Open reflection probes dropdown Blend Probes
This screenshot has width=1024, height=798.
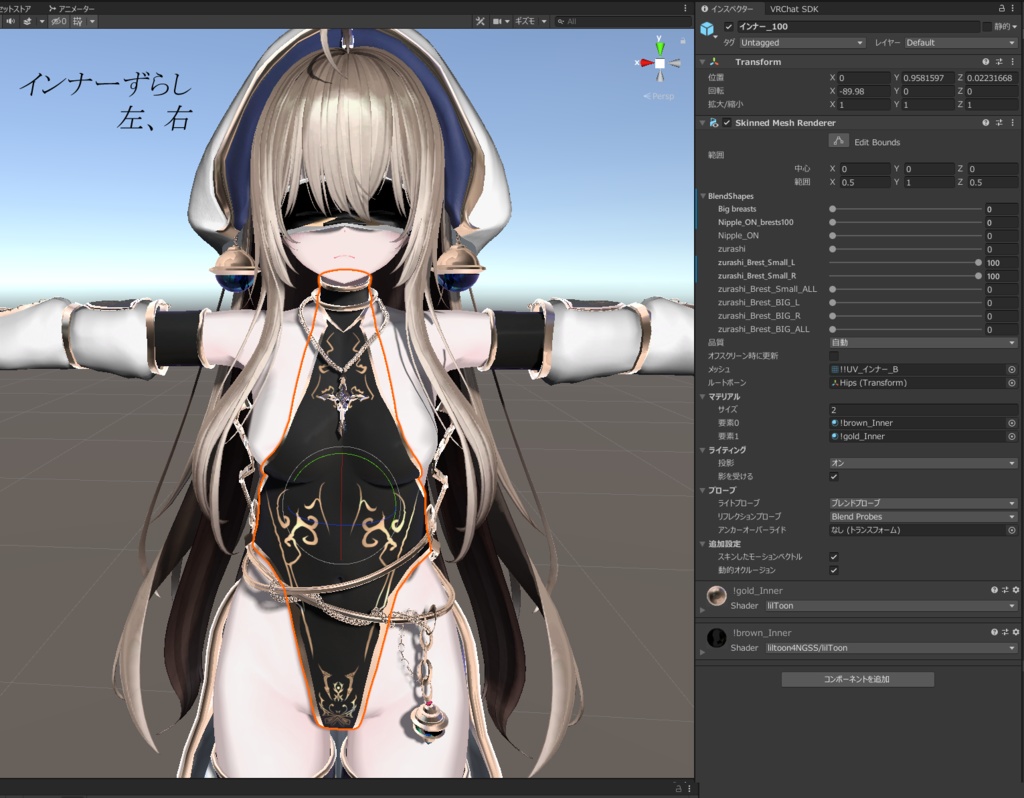click(x=923, y=517)
